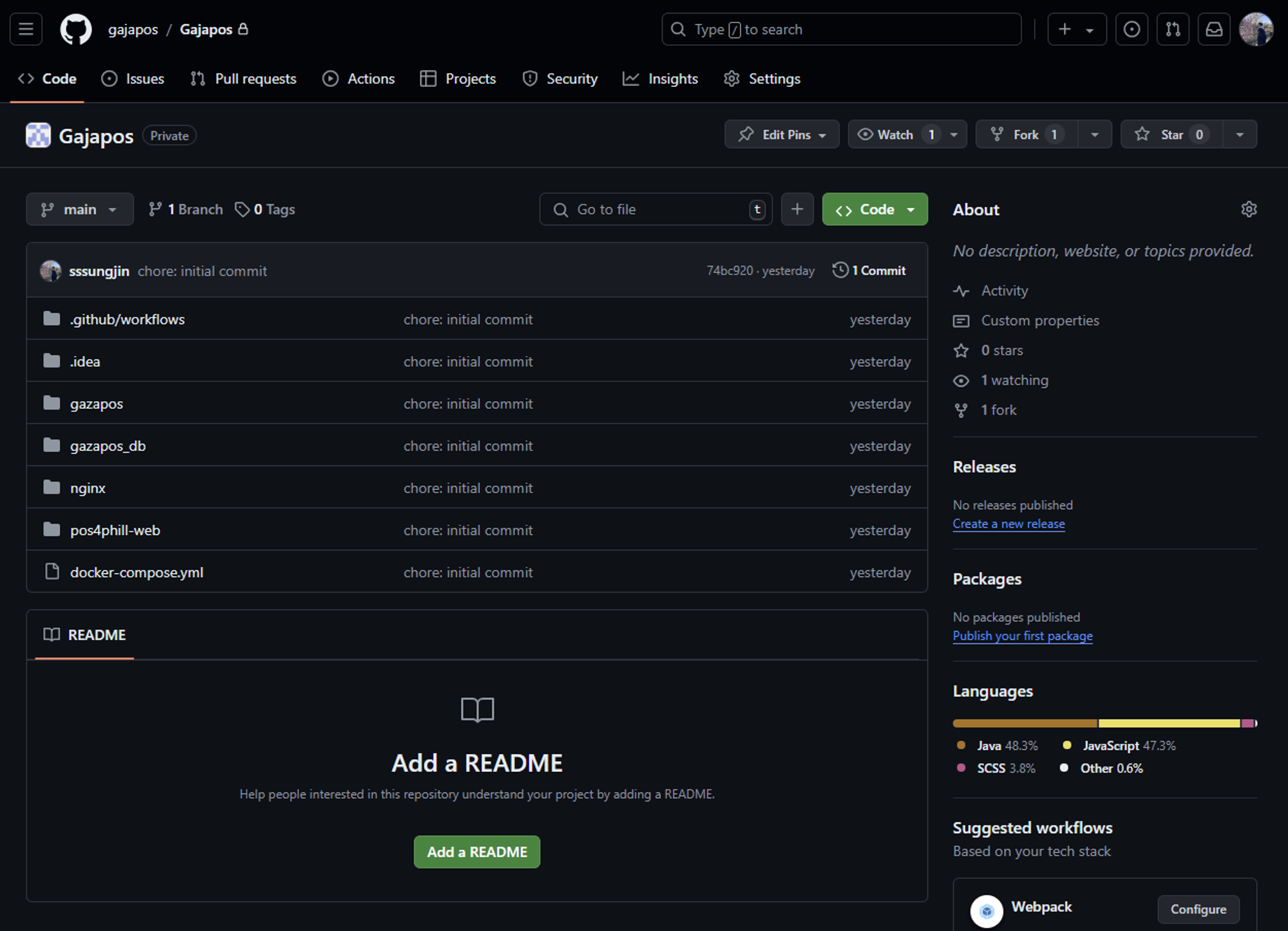Click the add file plus button

[x=797, y=209]
